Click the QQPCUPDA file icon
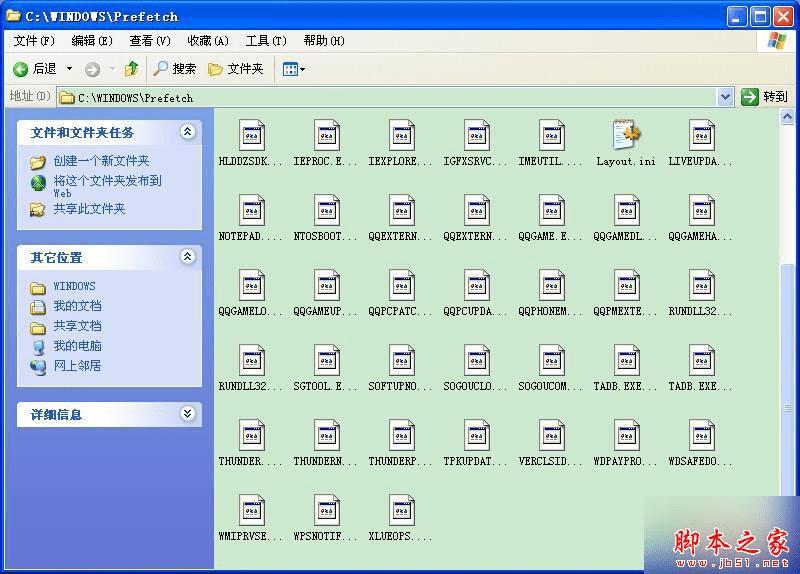Screen dimensions: 800x574 coord(477,285)
